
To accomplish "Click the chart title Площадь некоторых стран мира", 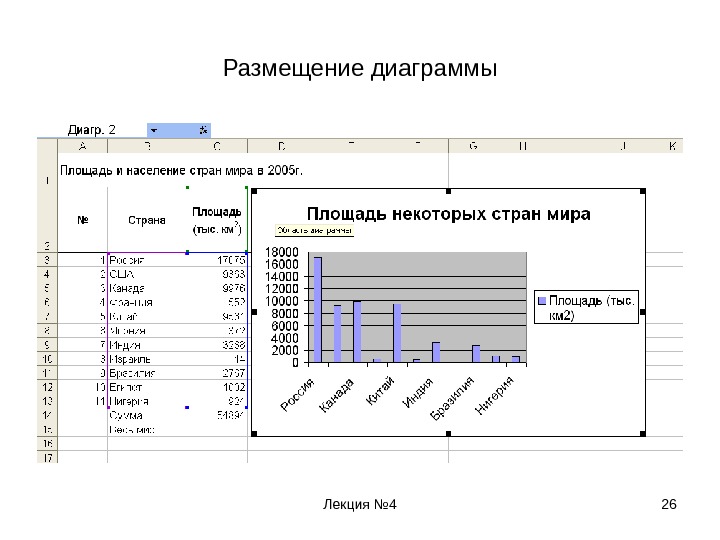I will (x=449, y=214).
